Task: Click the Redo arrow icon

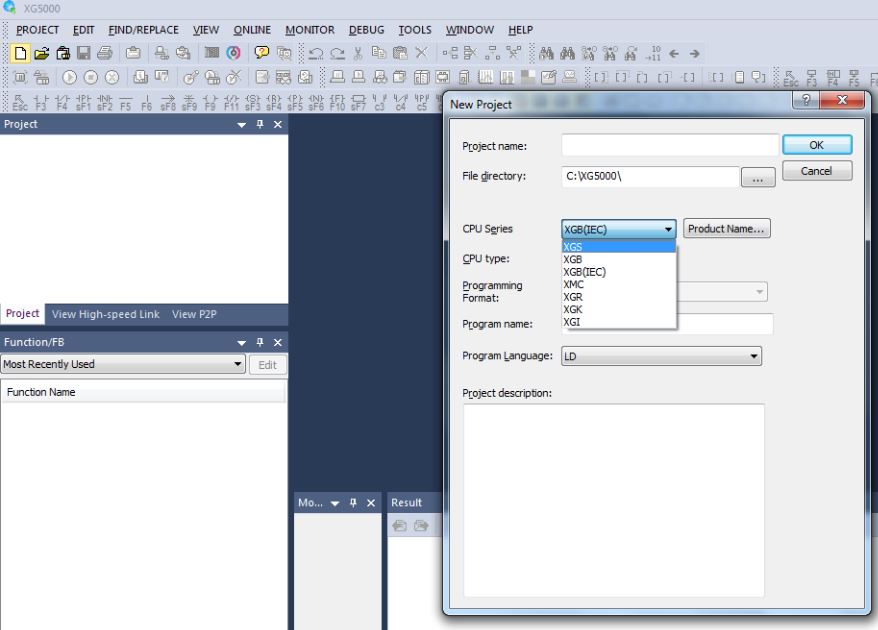Action: click(x=337, y=54)
